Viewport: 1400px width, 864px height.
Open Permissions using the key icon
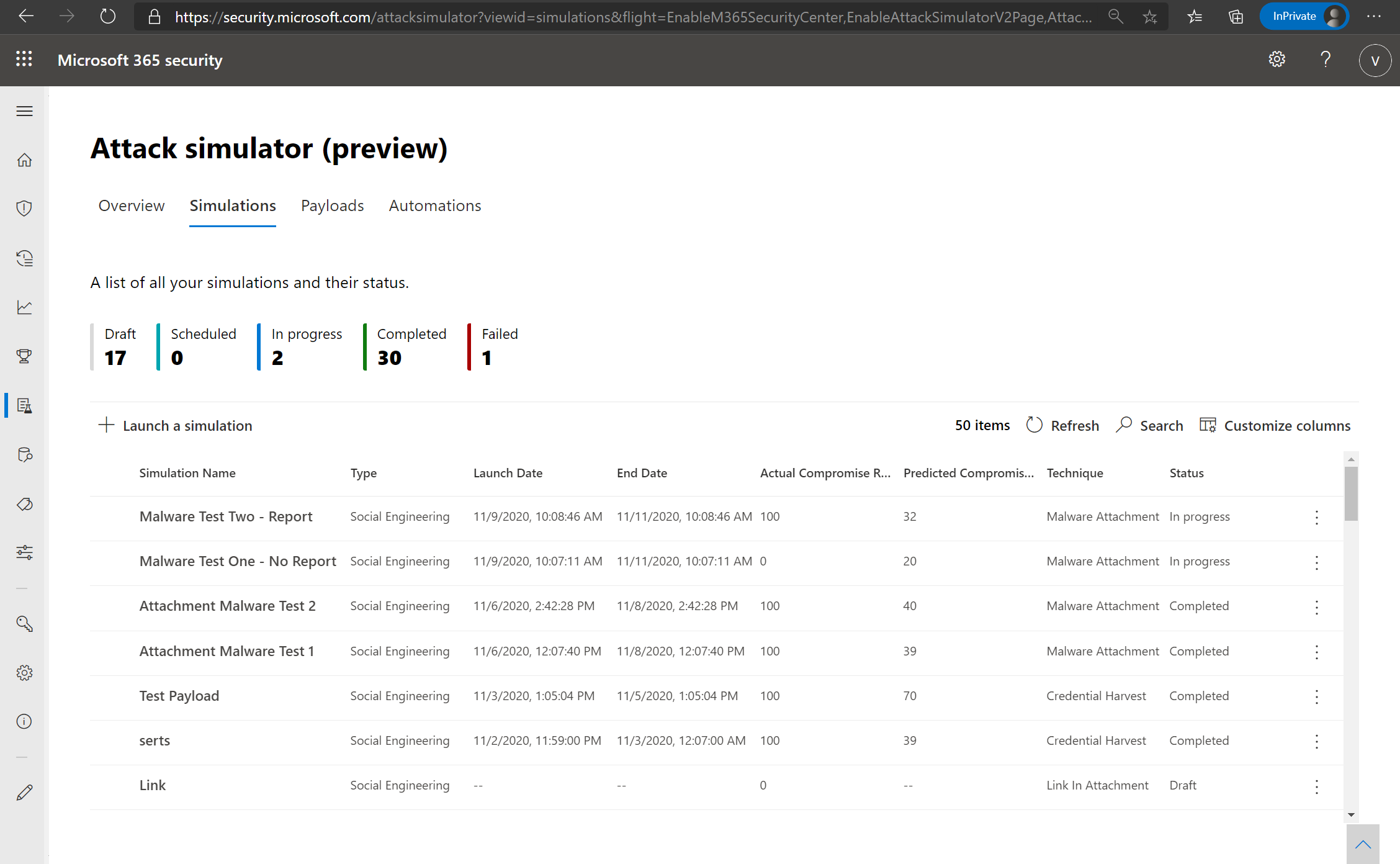pyautogui.click(x=25, y=624)
